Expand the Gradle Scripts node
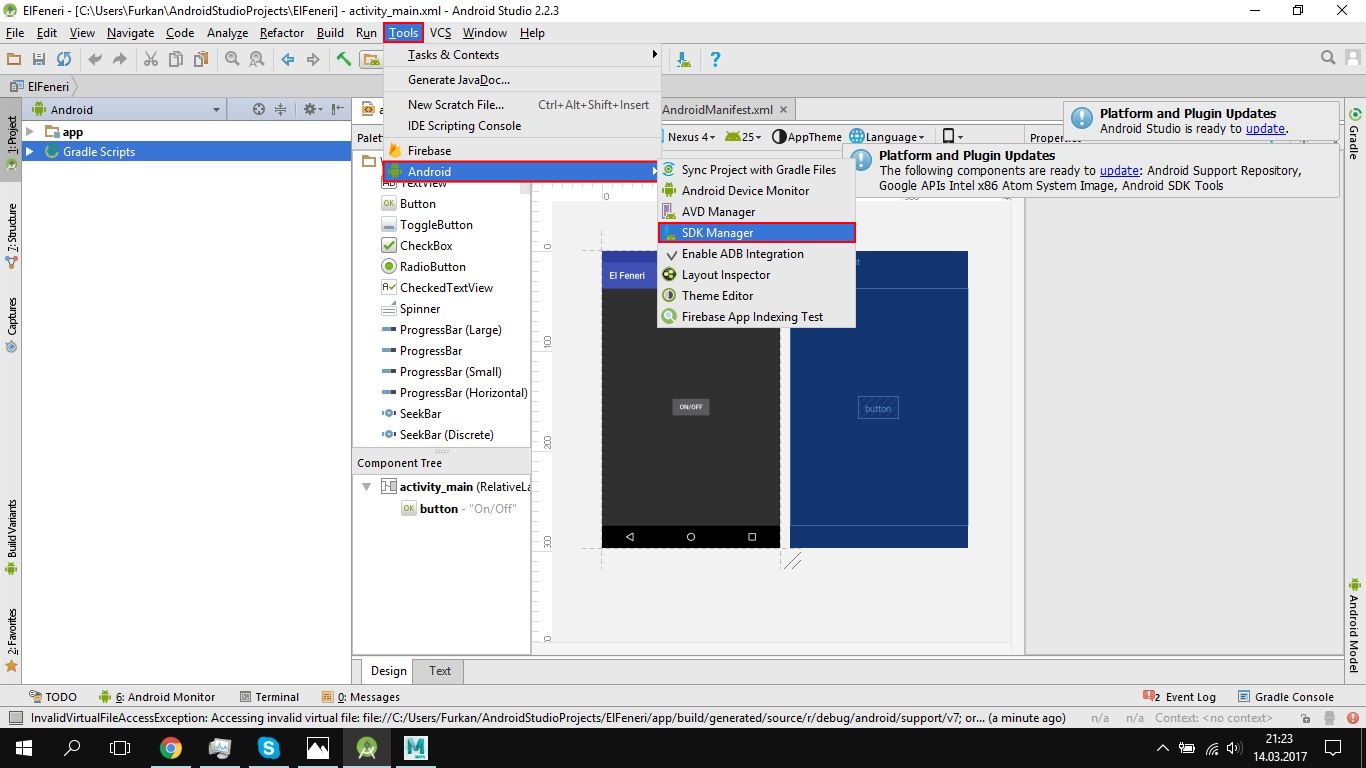 [30, 152]
